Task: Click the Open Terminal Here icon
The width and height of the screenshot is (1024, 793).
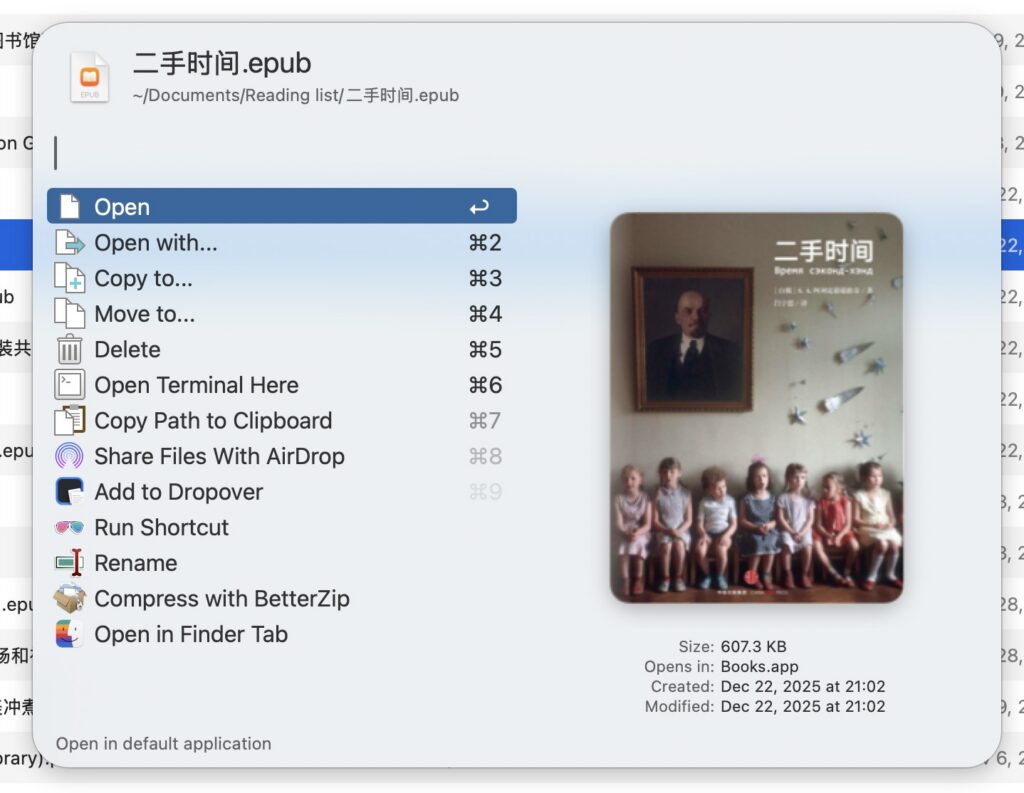Action: coord(69,385)
